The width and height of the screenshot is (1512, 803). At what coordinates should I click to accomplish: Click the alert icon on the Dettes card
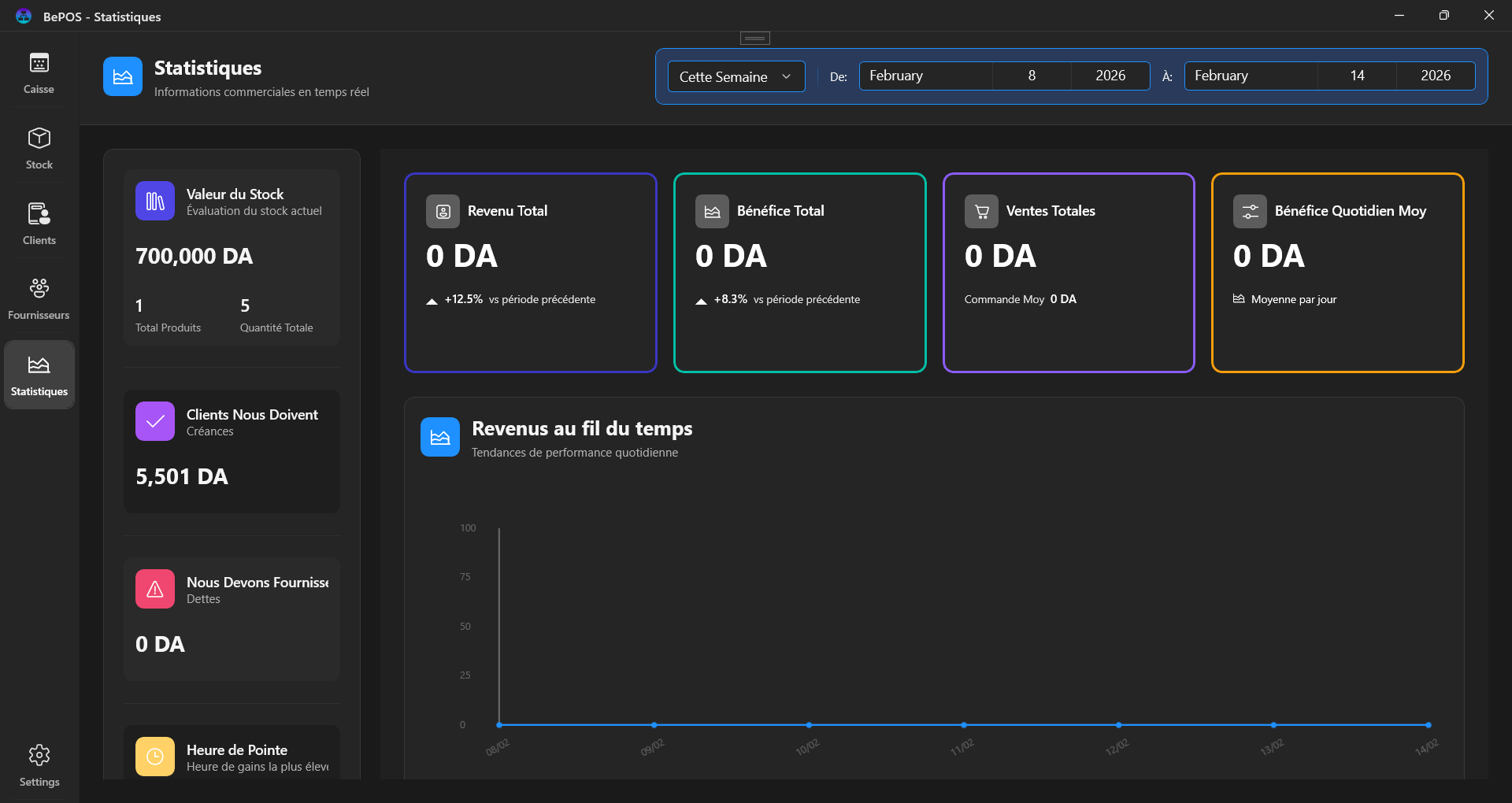(154, 589)
